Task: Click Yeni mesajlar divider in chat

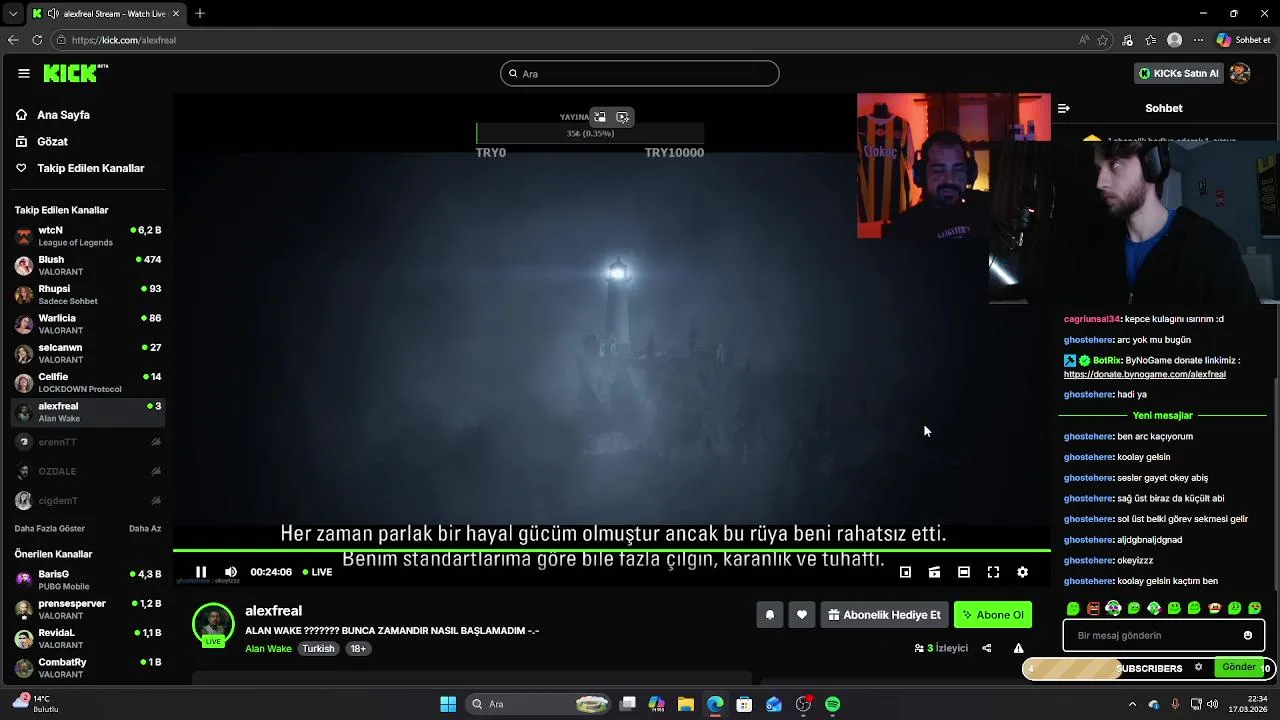Action: 1162,415
